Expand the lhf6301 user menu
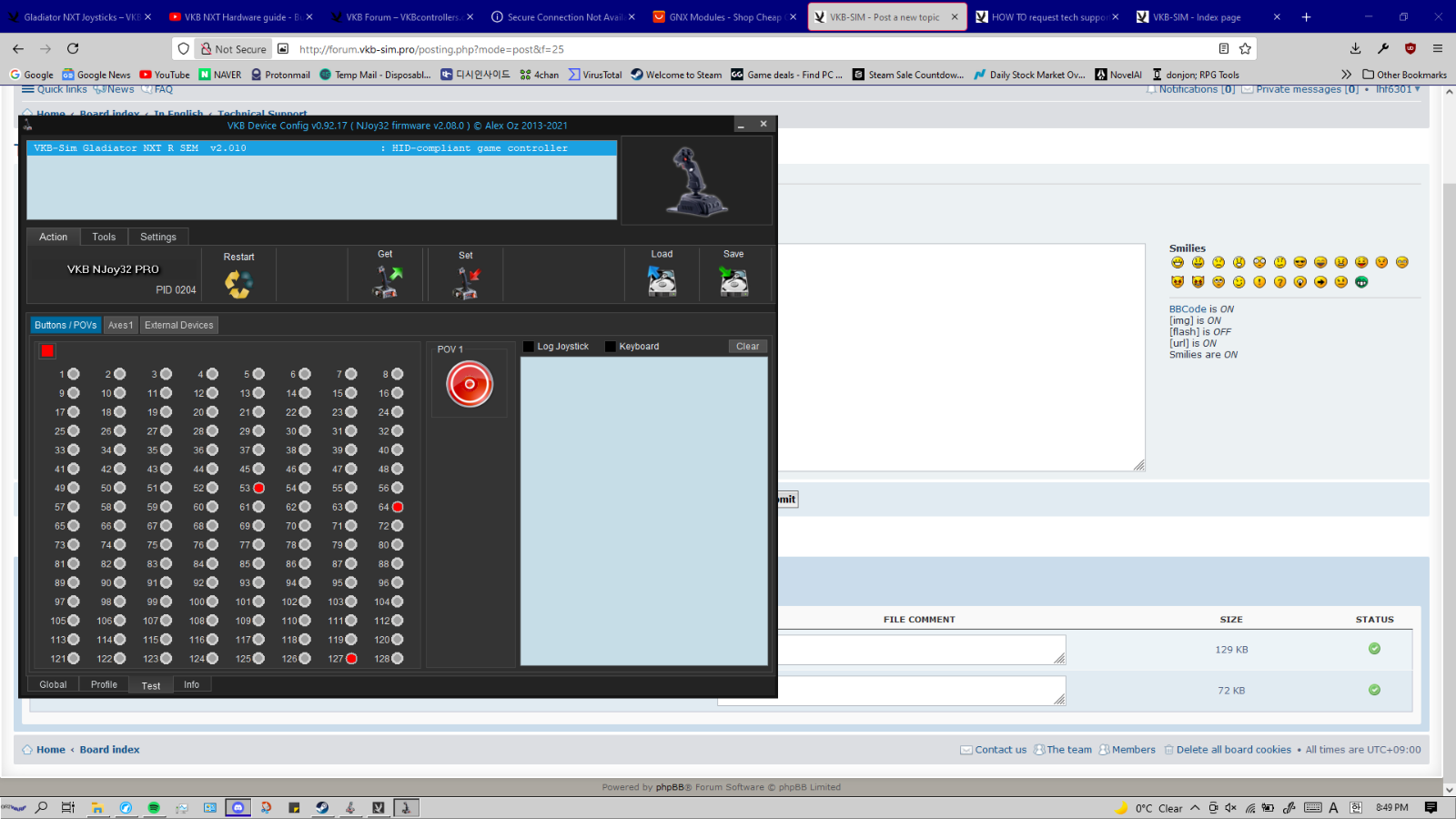 [1398, 89]
